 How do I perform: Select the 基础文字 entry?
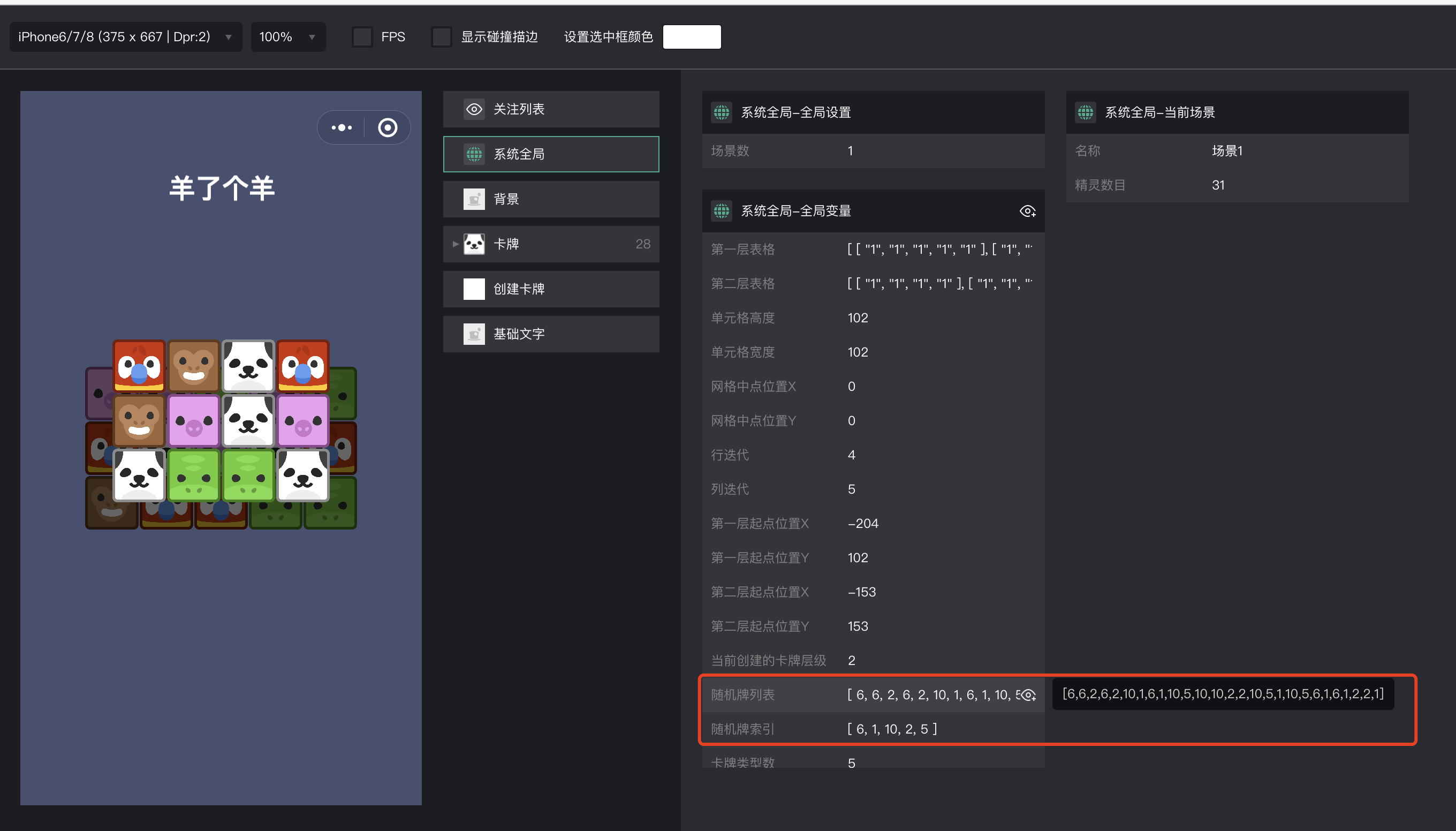(x=551, y=334)
